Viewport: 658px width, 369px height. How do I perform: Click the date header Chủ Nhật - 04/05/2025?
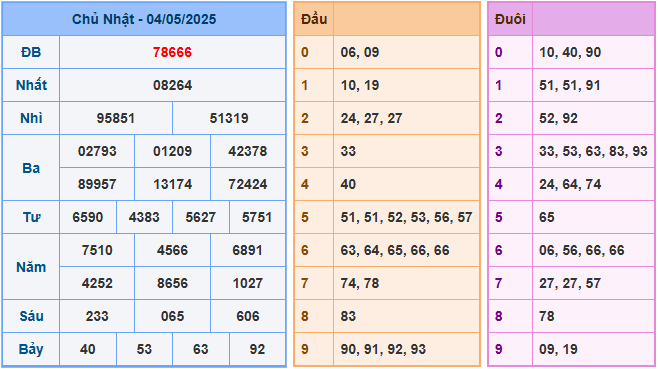144,19
